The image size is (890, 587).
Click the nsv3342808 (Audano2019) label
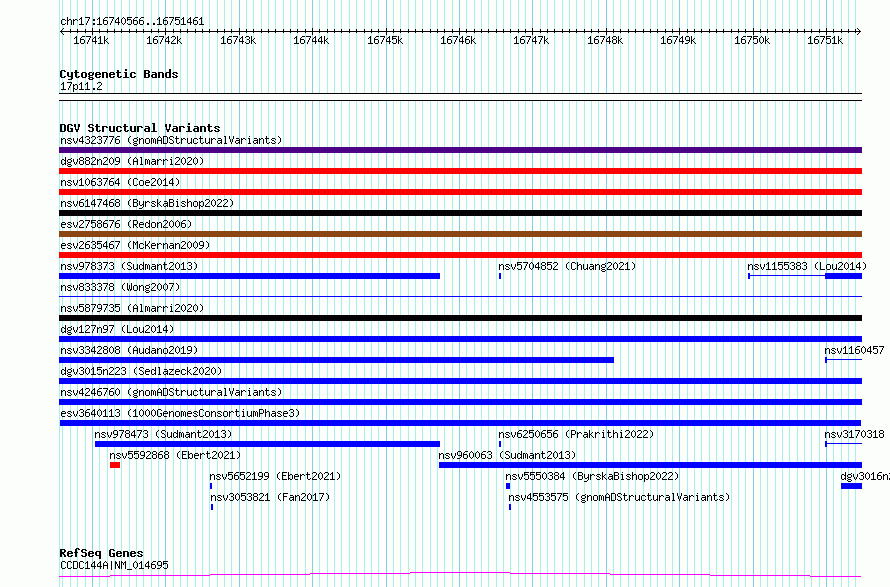[129, 350]
